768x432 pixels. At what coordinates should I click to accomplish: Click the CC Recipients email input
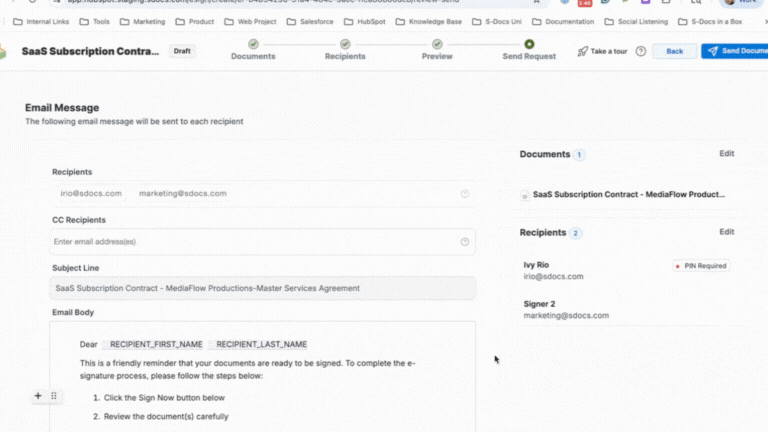tap(262, 241)
